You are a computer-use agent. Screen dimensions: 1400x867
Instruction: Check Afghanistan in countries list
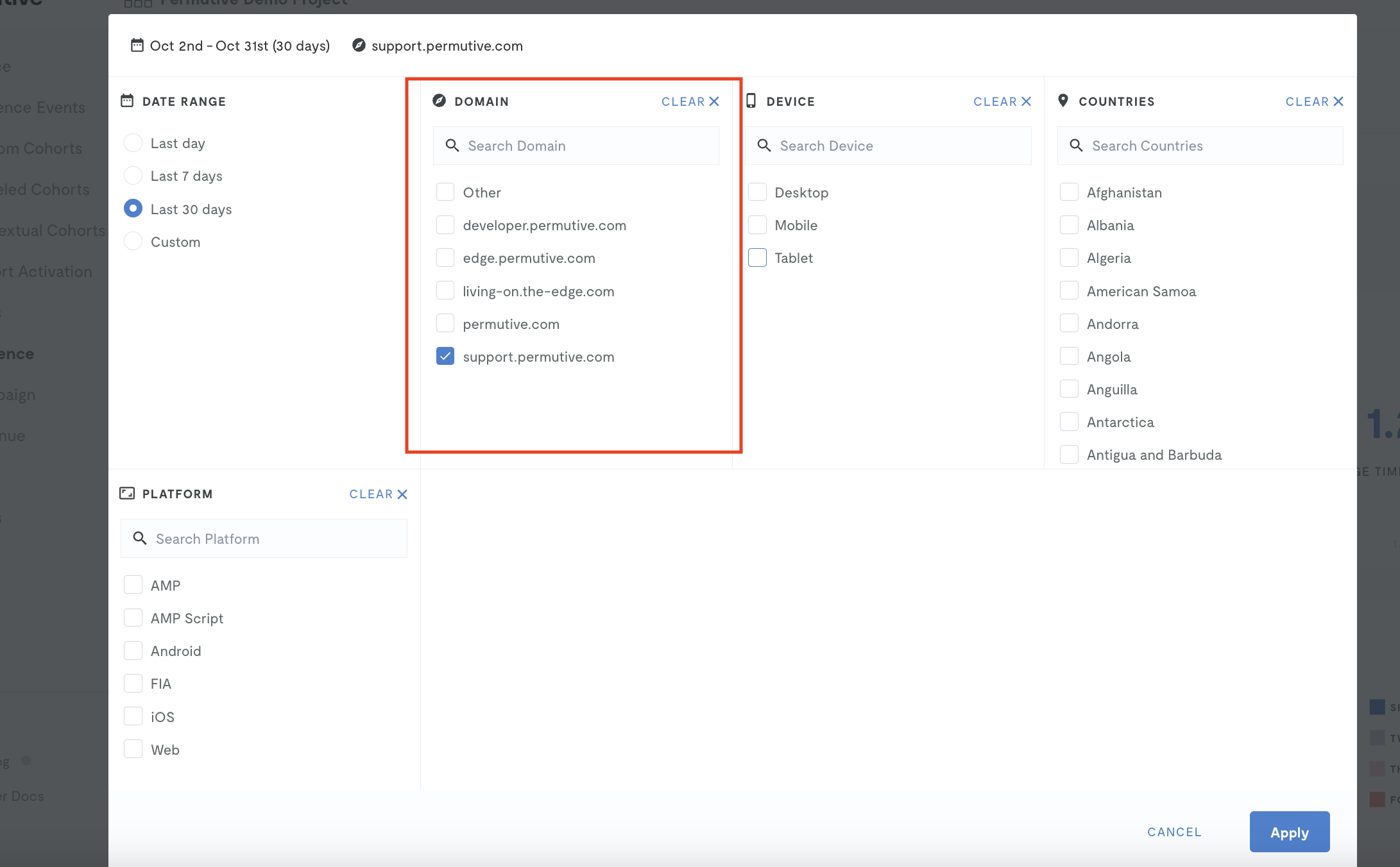(1069, 192)
